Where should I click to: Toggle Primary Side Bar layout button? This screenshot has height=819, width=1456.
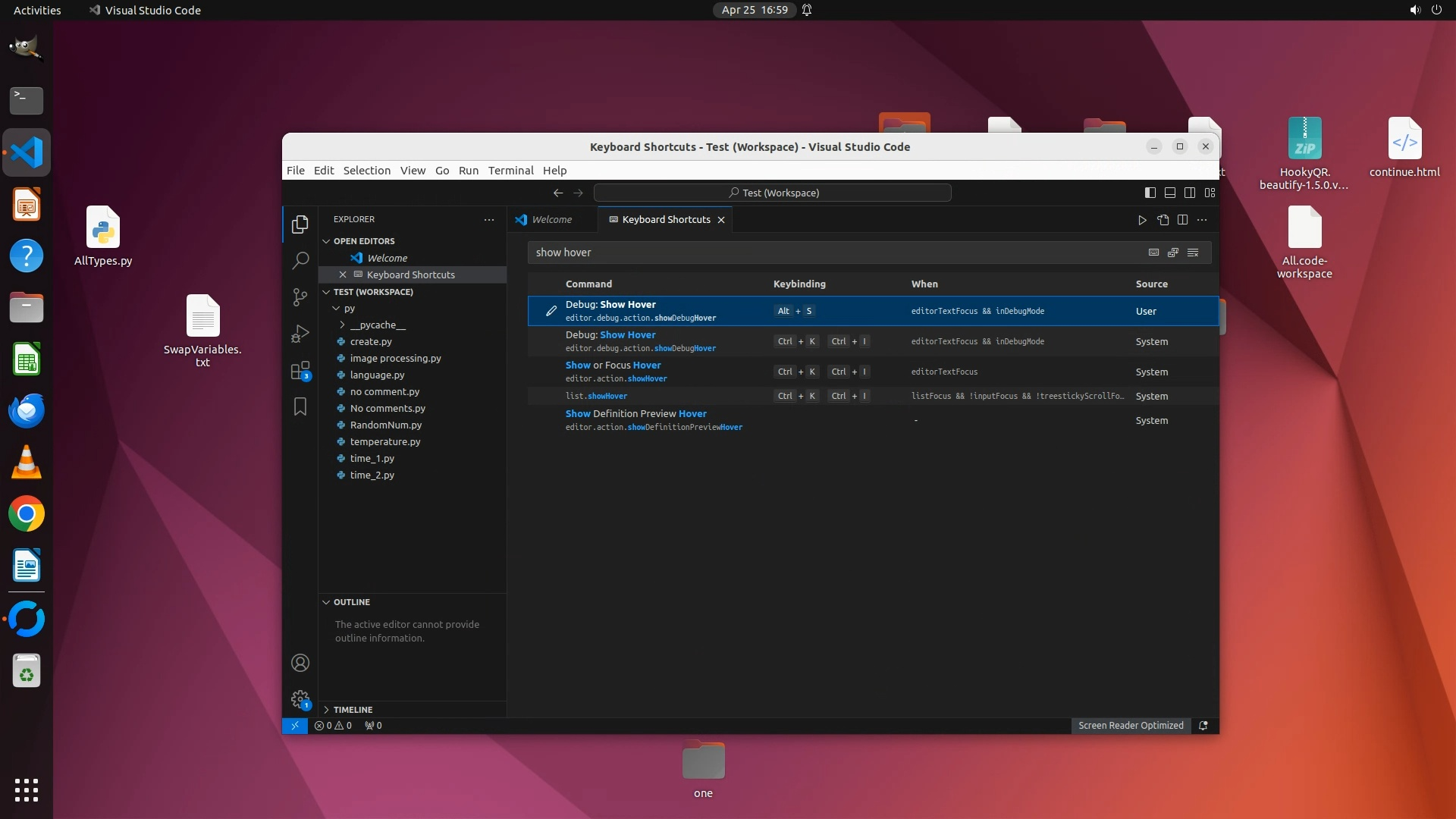coord(1150,193)
